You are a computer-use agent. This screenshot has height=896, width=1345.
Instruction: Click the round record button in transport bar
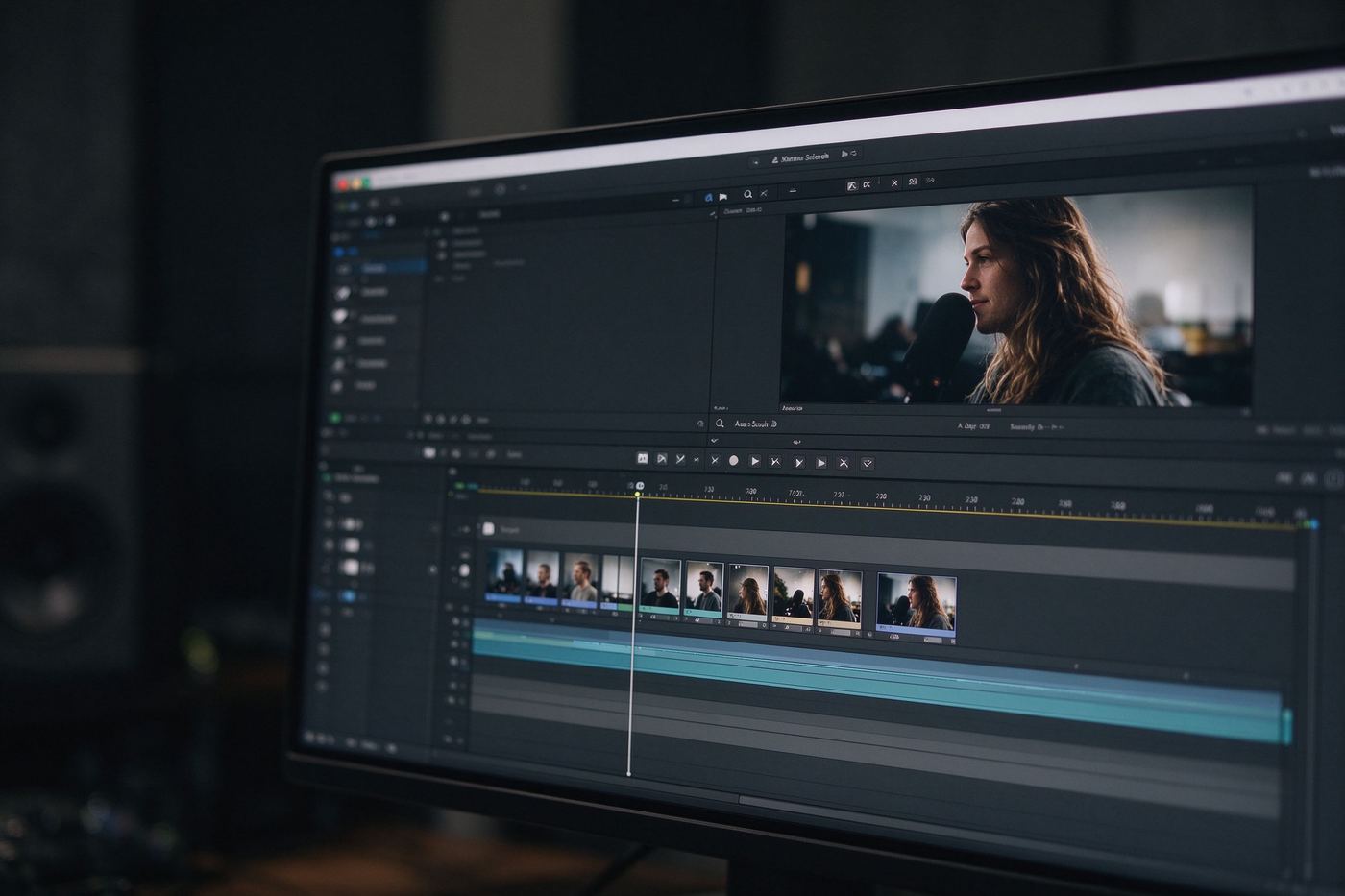click(x=734, y=461)
